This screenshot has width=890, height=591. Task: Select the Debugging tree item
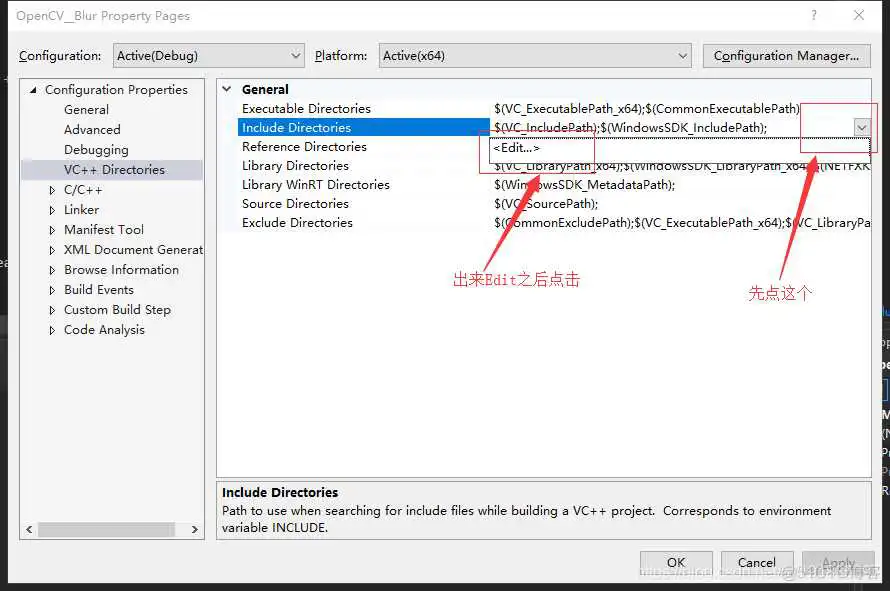tap(96, 150)
